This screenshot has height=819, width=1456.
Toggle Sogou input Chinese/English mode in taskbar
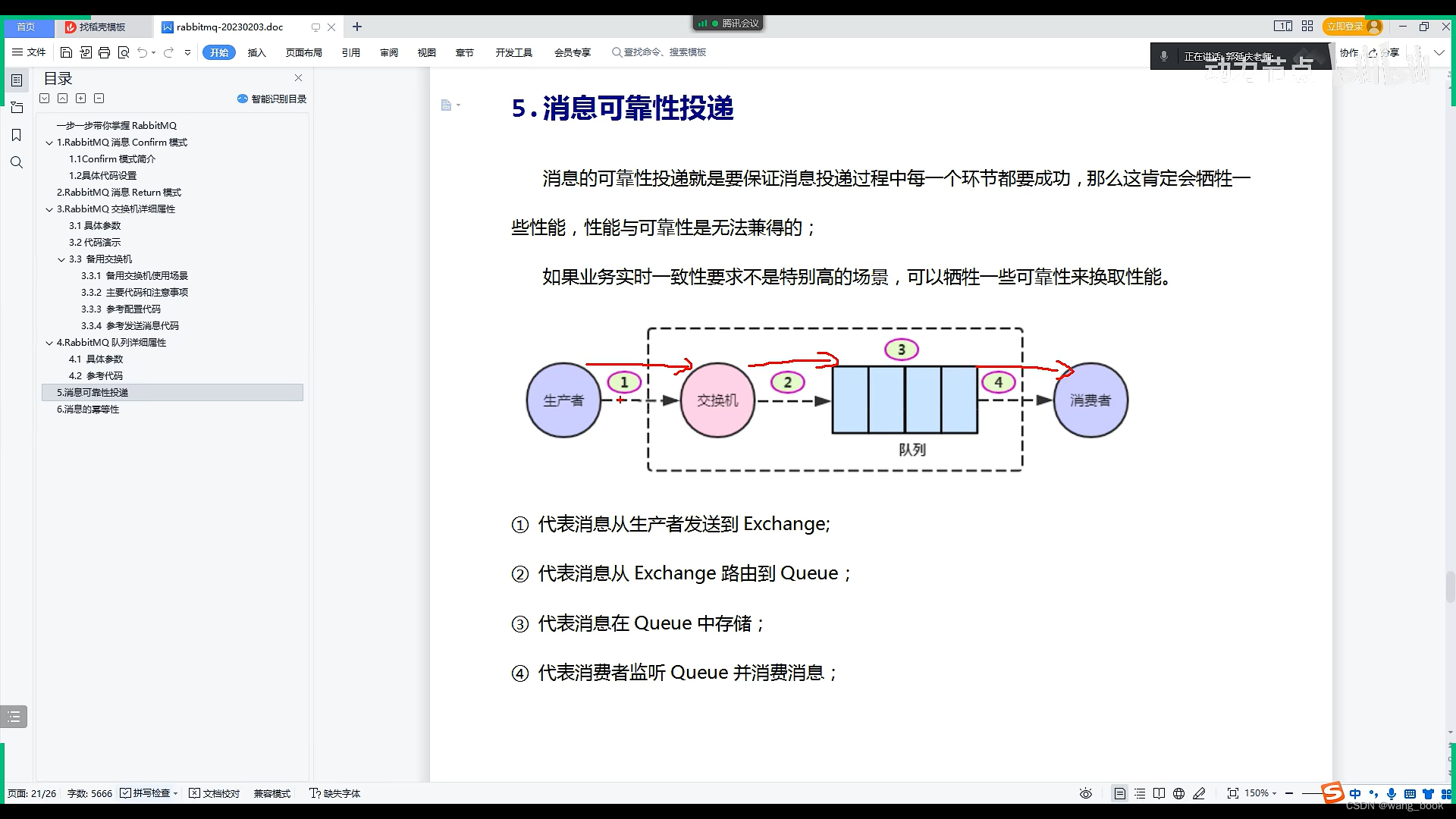[x=1355, y=793]
